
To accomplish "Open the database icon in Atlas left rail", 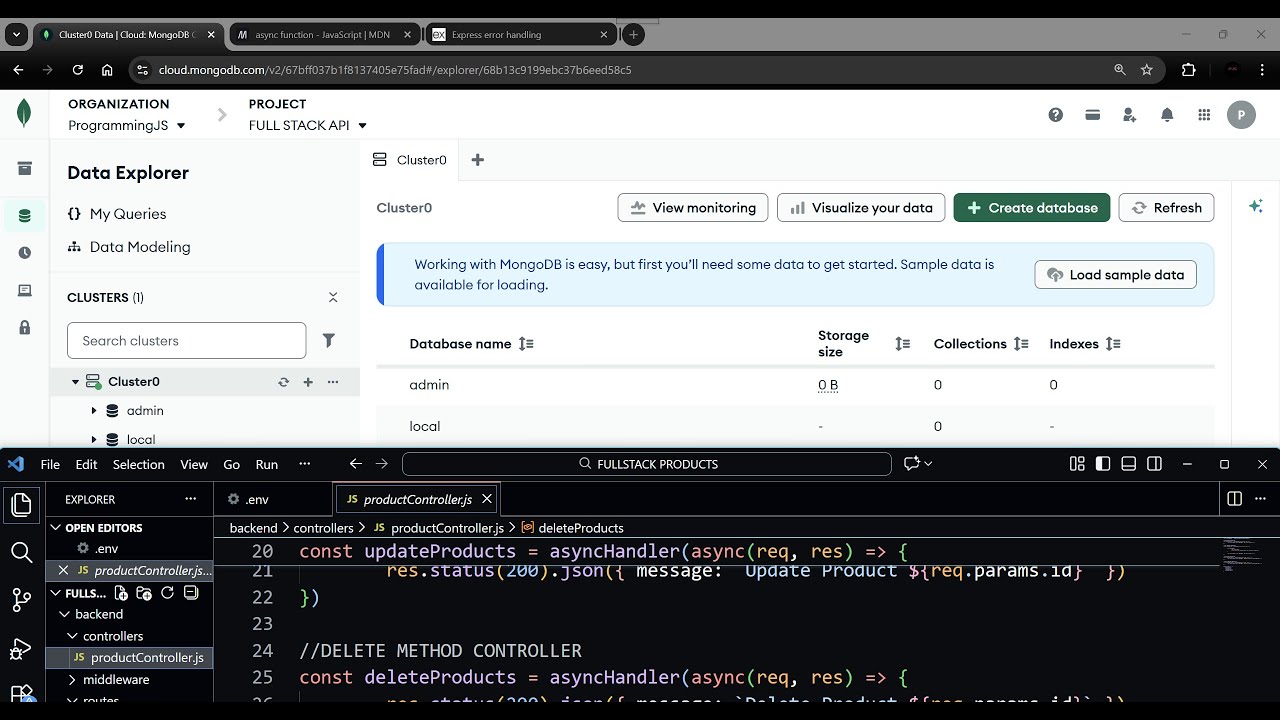I will point(25,215).
